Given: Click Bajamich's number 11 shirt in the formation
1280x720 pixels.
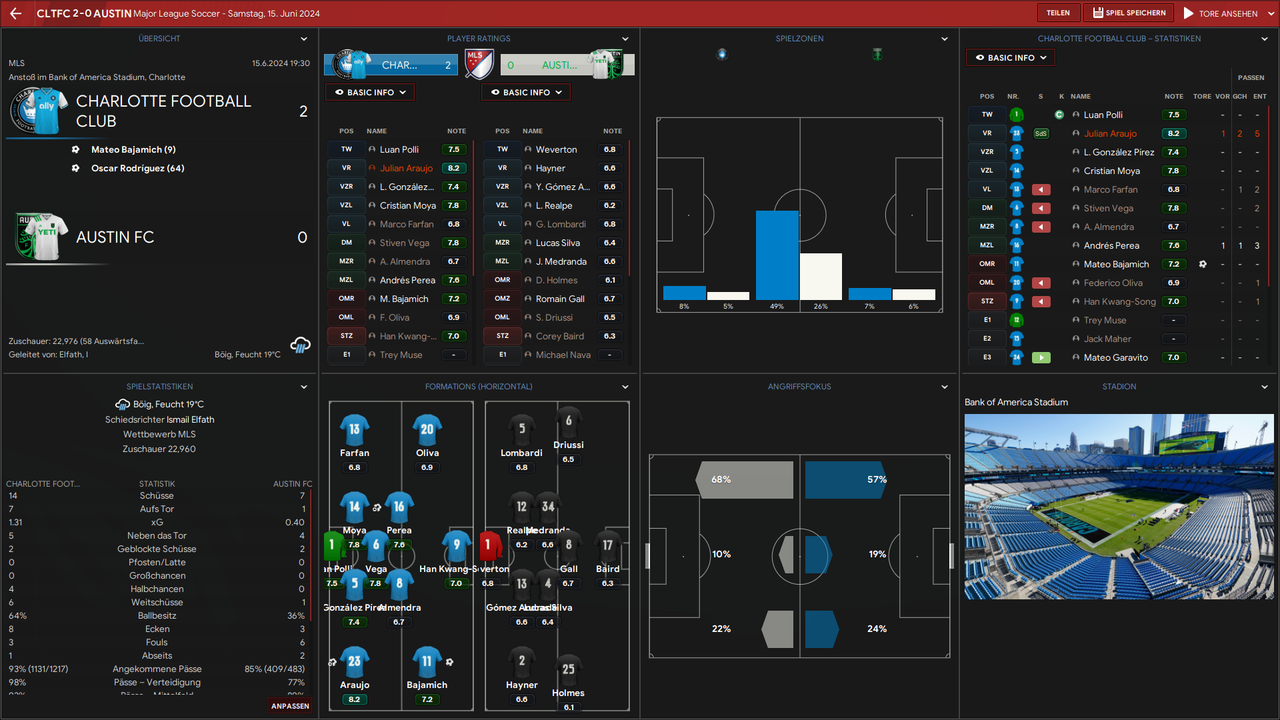Looking at the screenshot, I should tap(427, 661).
